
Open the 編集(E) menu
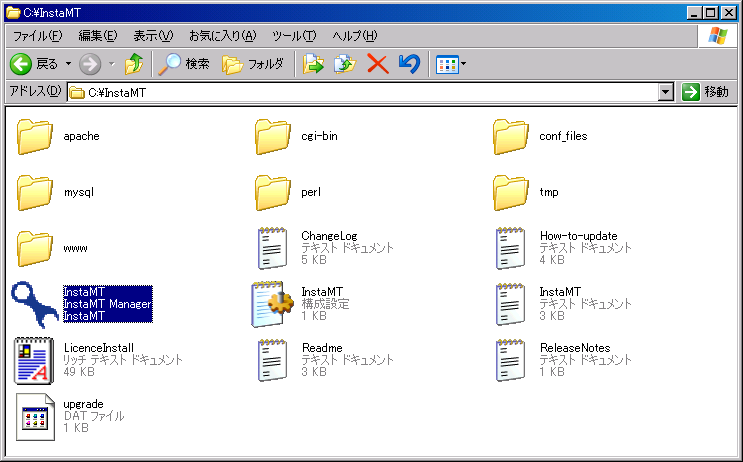tap(98, 36)
